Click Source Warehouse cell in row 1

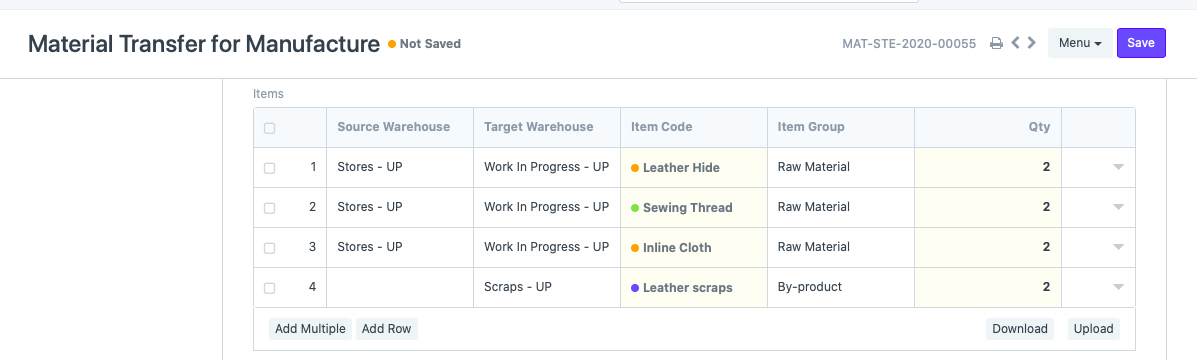(400, 168)
